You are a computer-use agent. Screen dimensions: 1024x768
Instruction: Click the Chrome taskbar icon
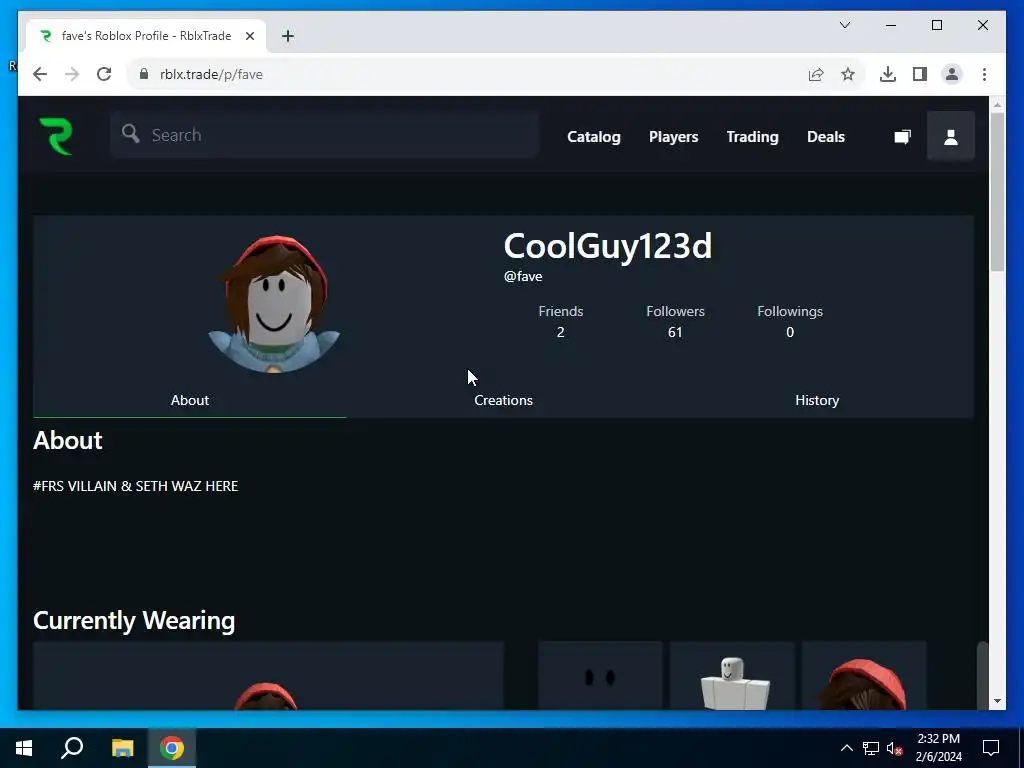pos(172,748)
